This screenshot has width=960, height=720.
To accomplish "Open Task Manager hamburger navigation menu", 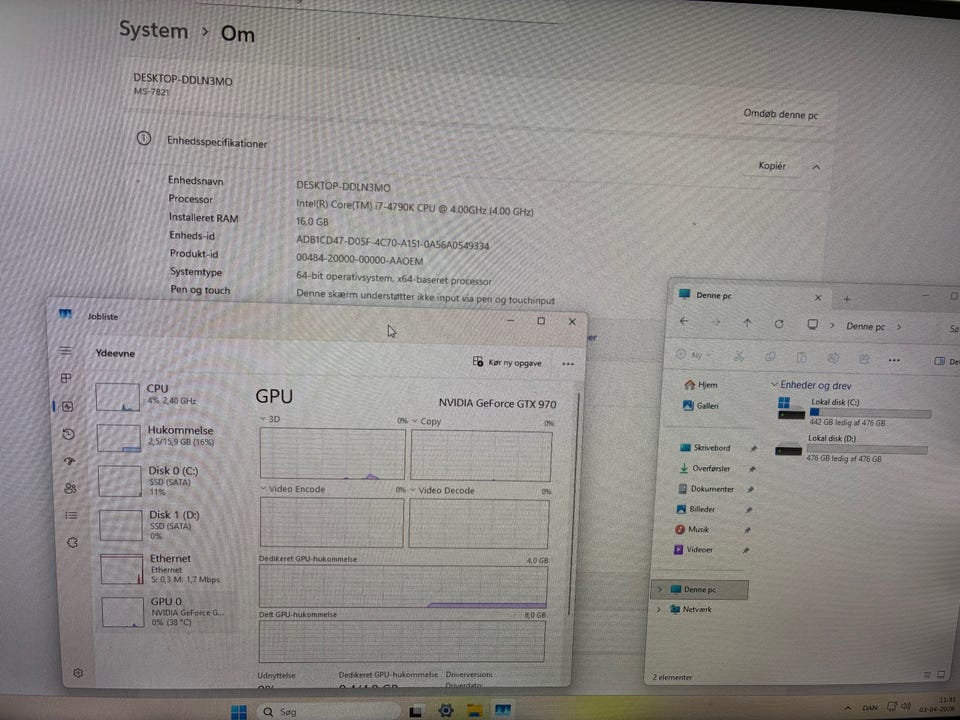I will [65, 351].
